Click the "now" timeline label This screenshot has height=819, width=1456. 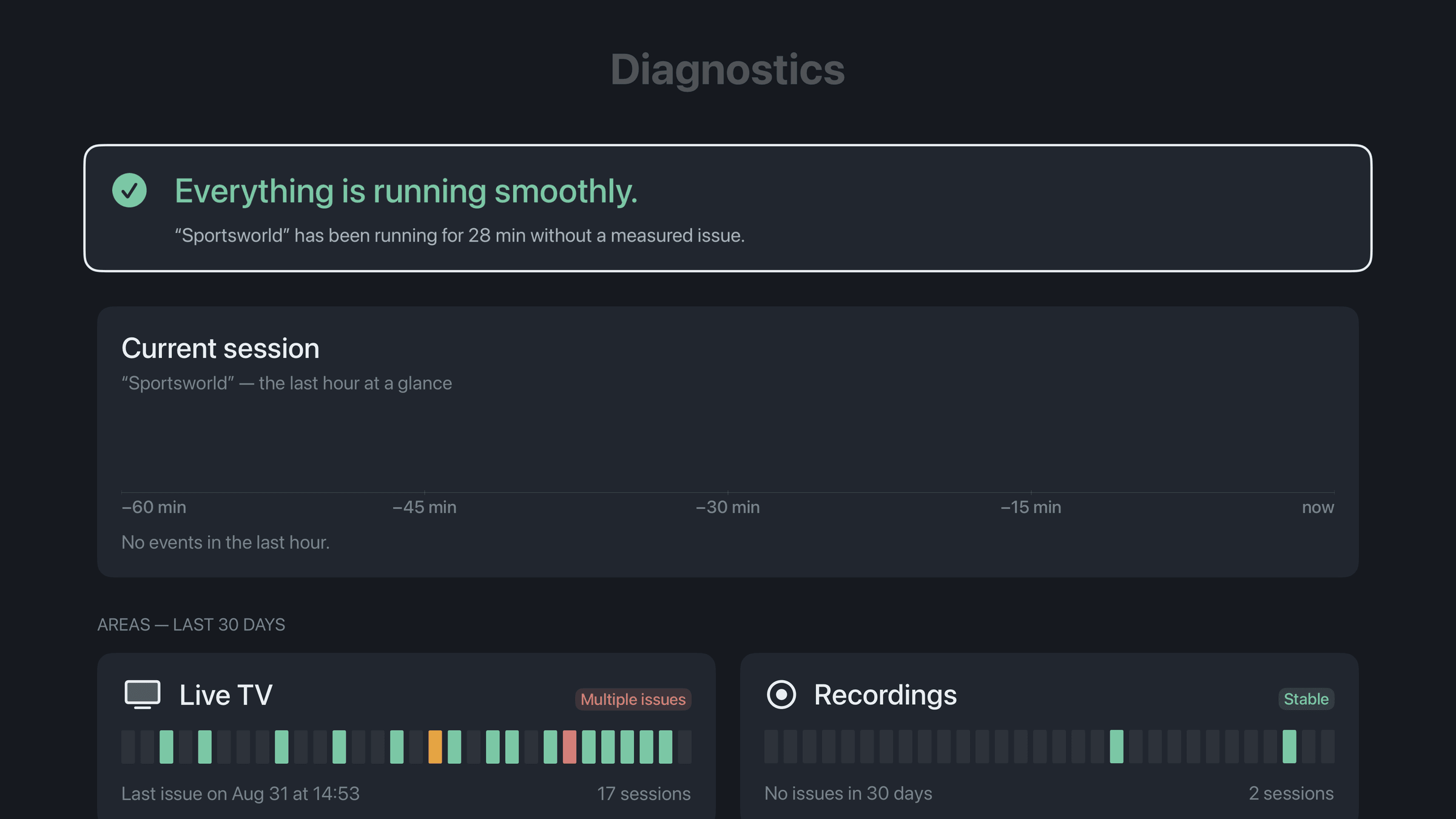[x=1318, y=508]
